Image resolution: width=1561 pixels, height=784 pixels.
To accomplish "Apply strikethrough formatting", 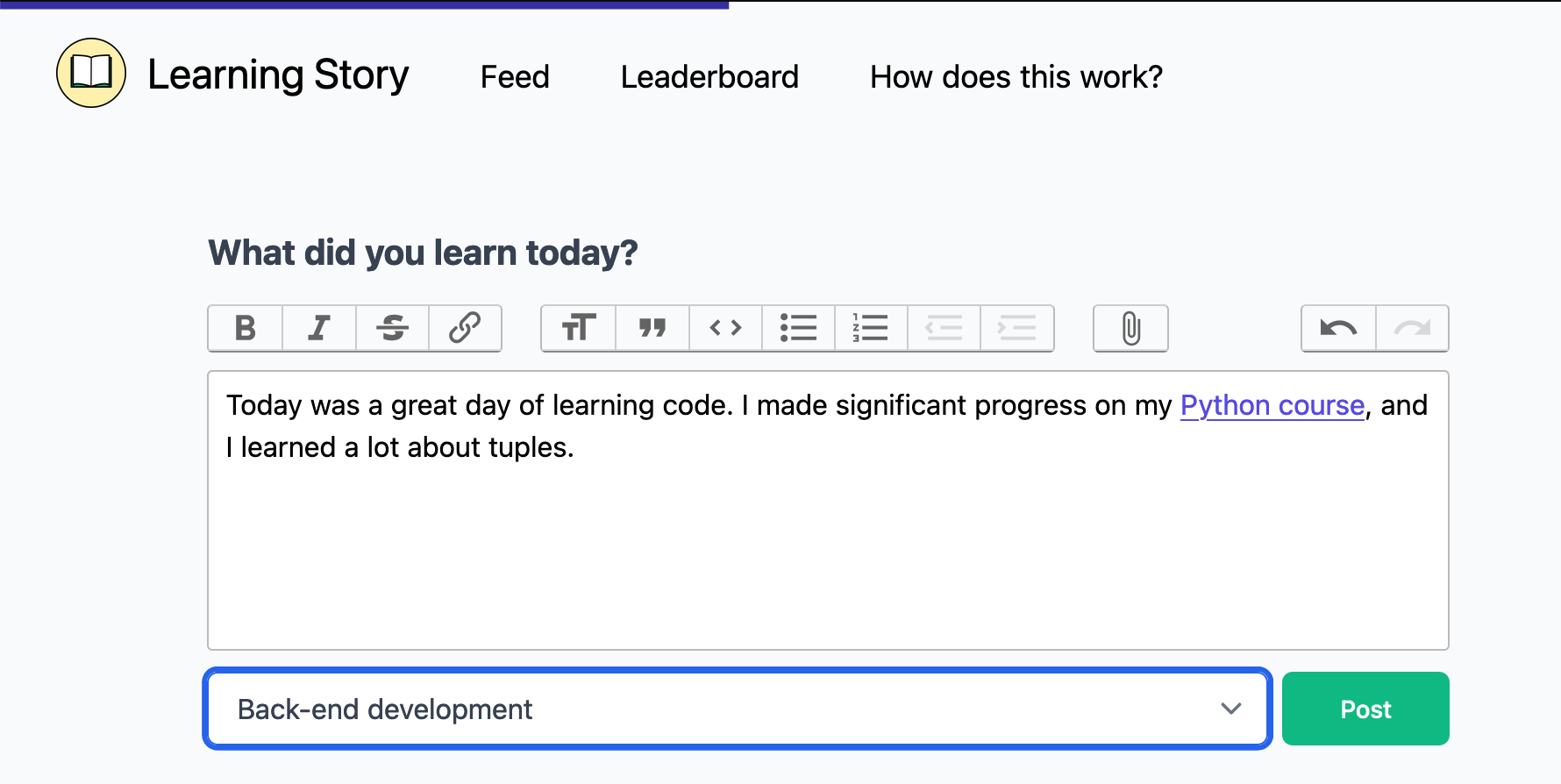I will [x=392, y=328].
